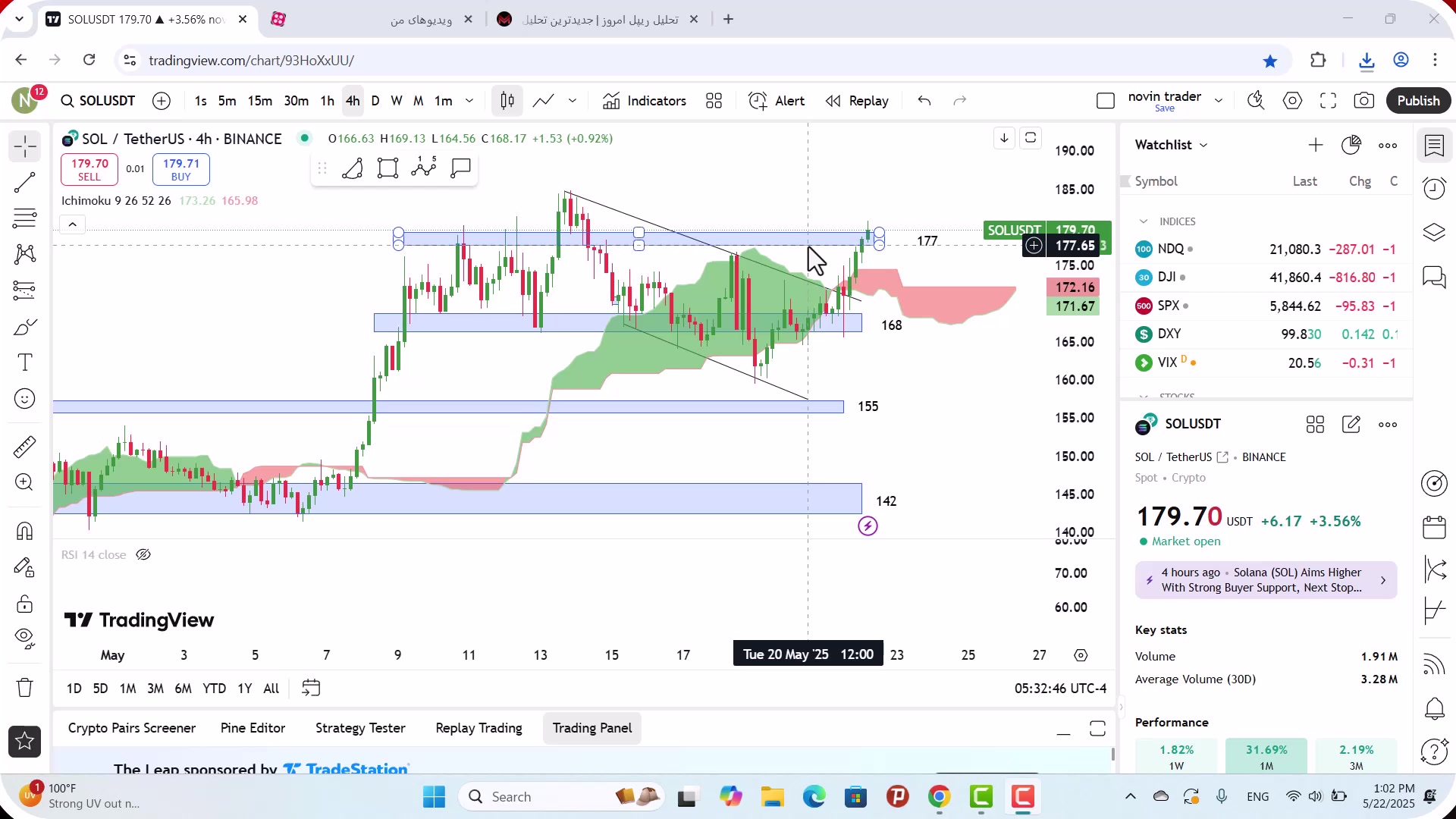This screenshot has width=1456, height=819.
Task: Open favorites star toolbar button
Action: (25, 741)
